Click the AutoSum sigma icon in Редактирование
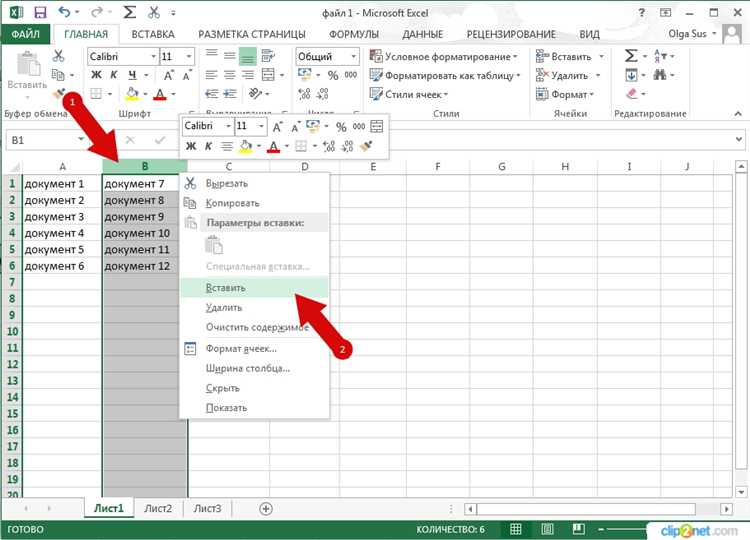This screenshot has height=540, width=750. [631, 56]
